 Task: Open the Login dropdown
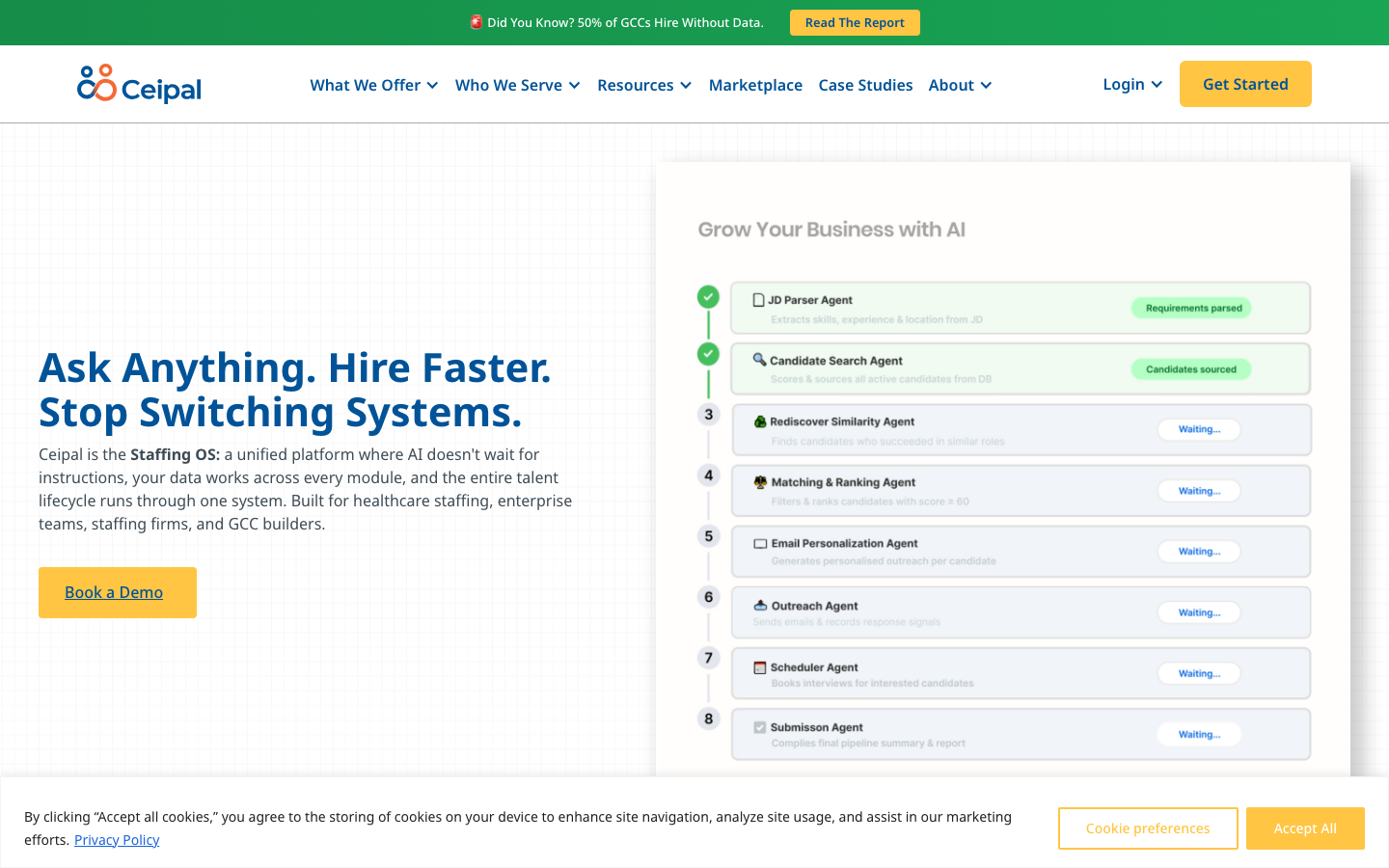point(1132,84)
